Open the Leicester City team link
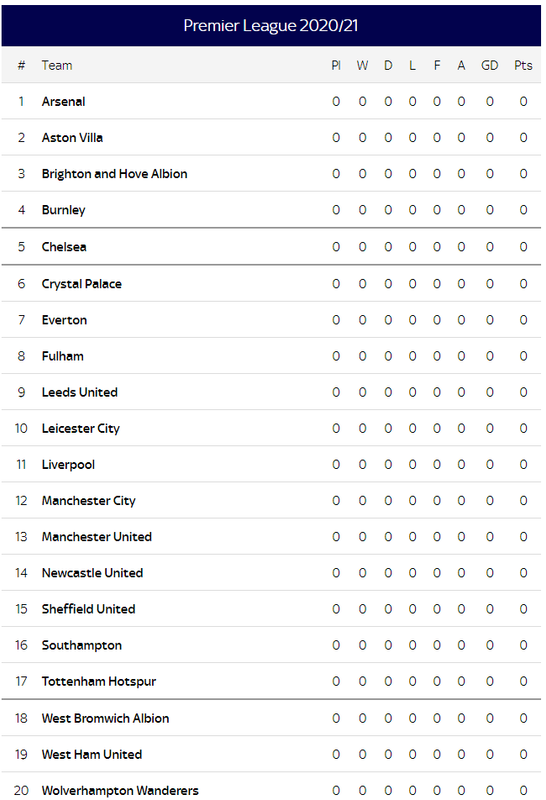The image size is (546, 800). [x=81, y=429]
